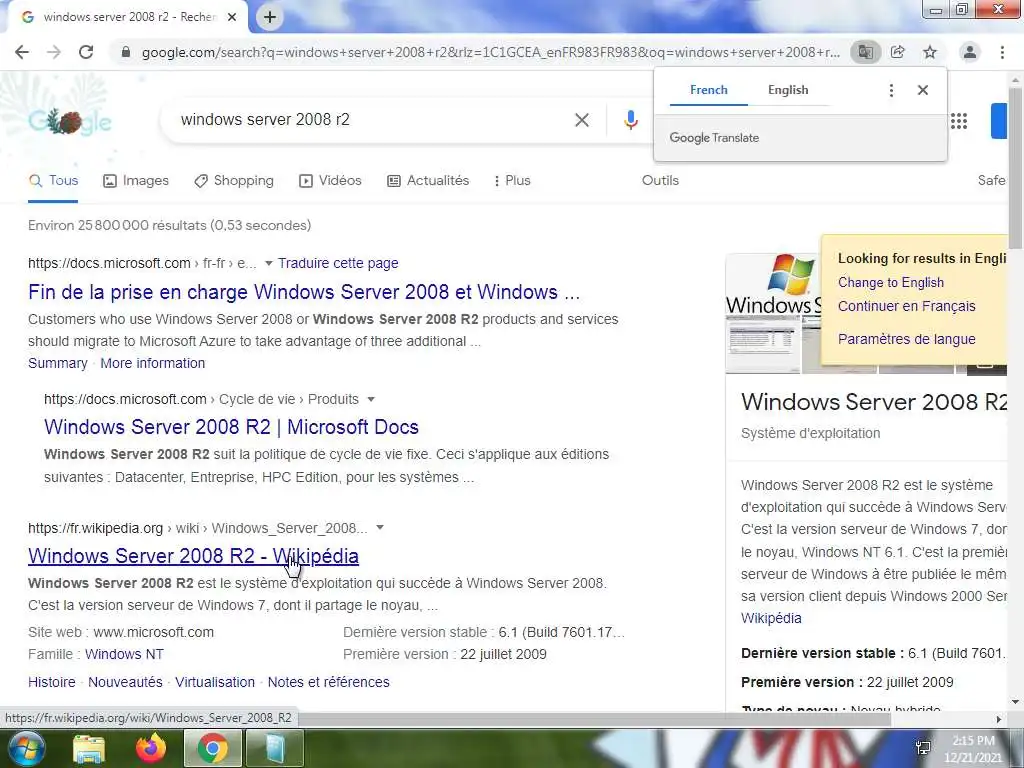Switch to Tous results tab
Screen dimensions: 1024x768
(54, 181)
